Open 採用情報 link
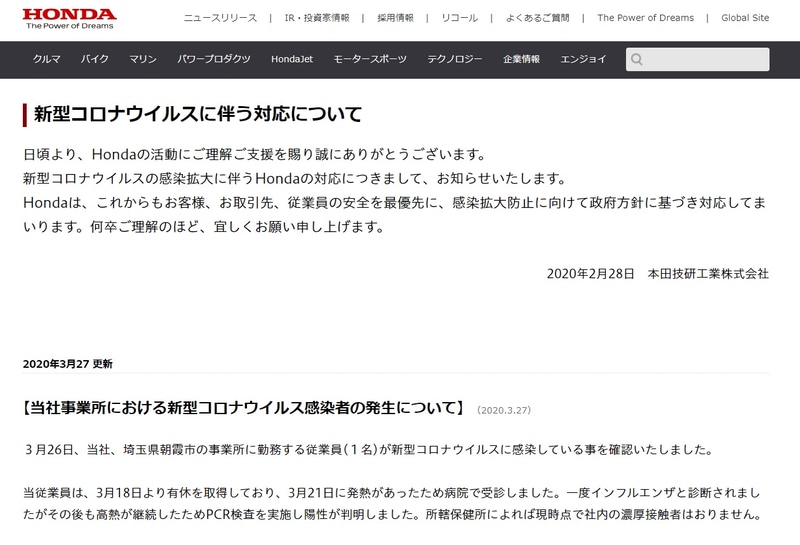800x545 pixels. (395, 18)
